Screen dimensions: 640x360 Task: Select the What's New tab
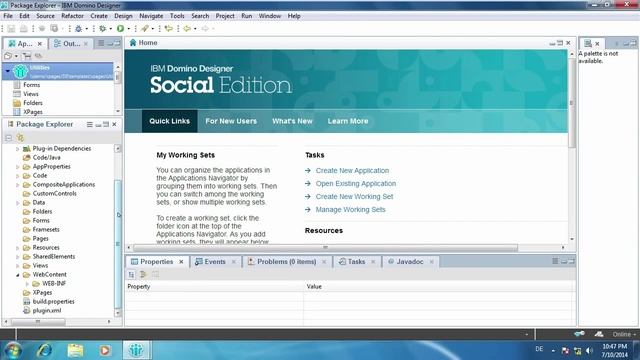(x=292, y=121)
